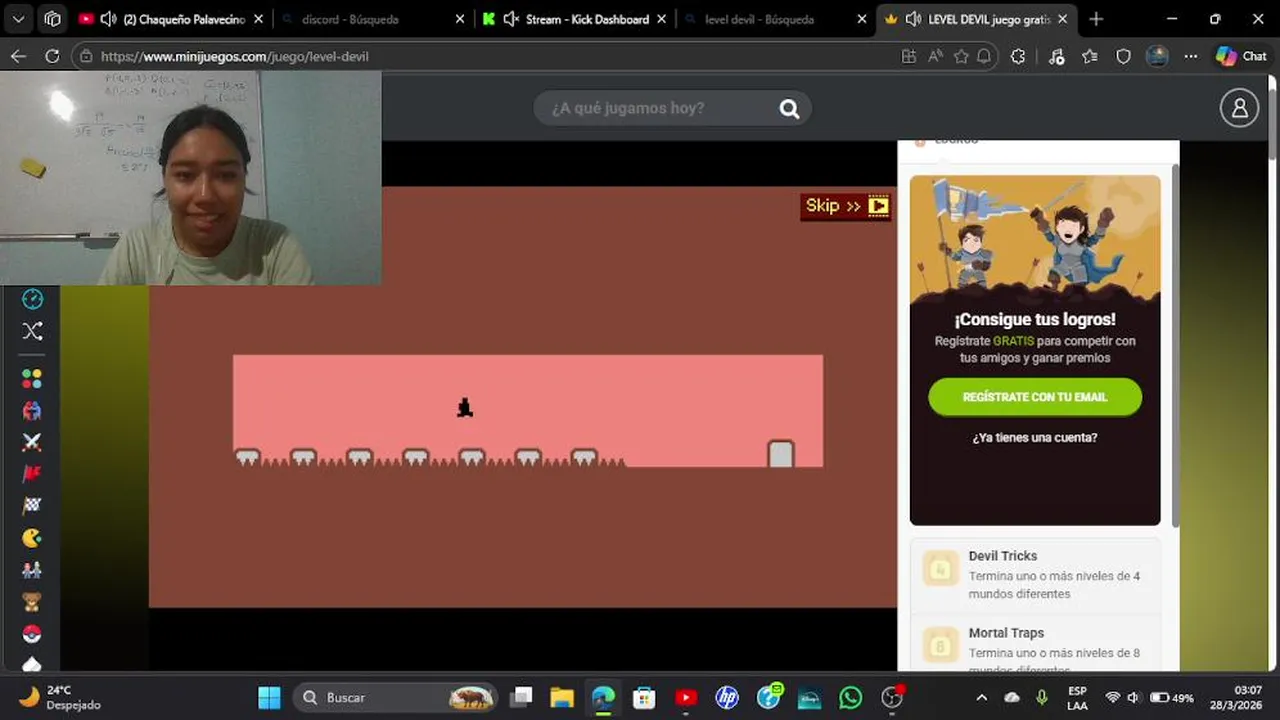Mute audio on the Kick Dashboard tab

511,19
